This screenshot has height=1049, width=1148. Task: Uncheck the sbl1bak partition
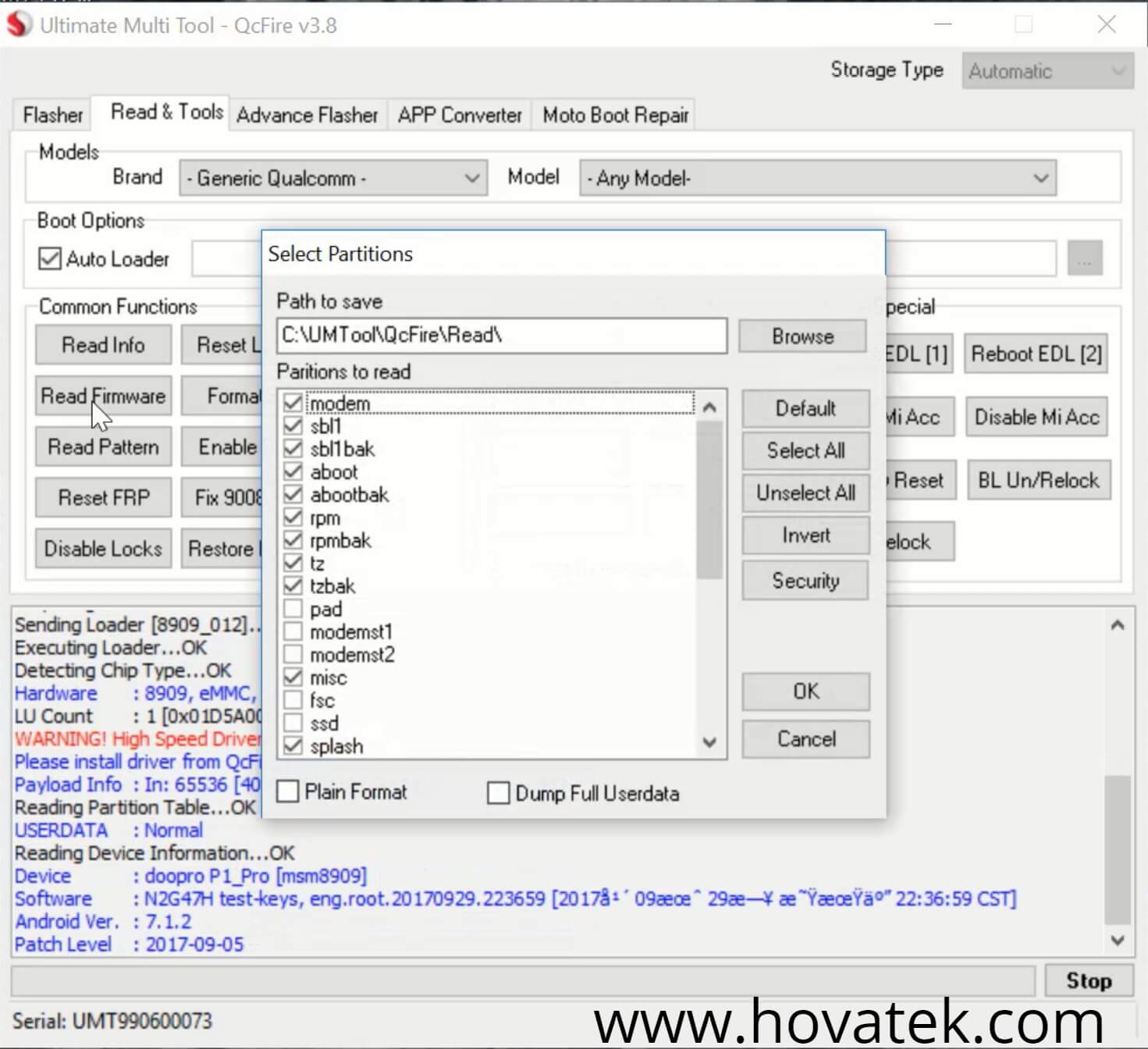coord(293,449)
